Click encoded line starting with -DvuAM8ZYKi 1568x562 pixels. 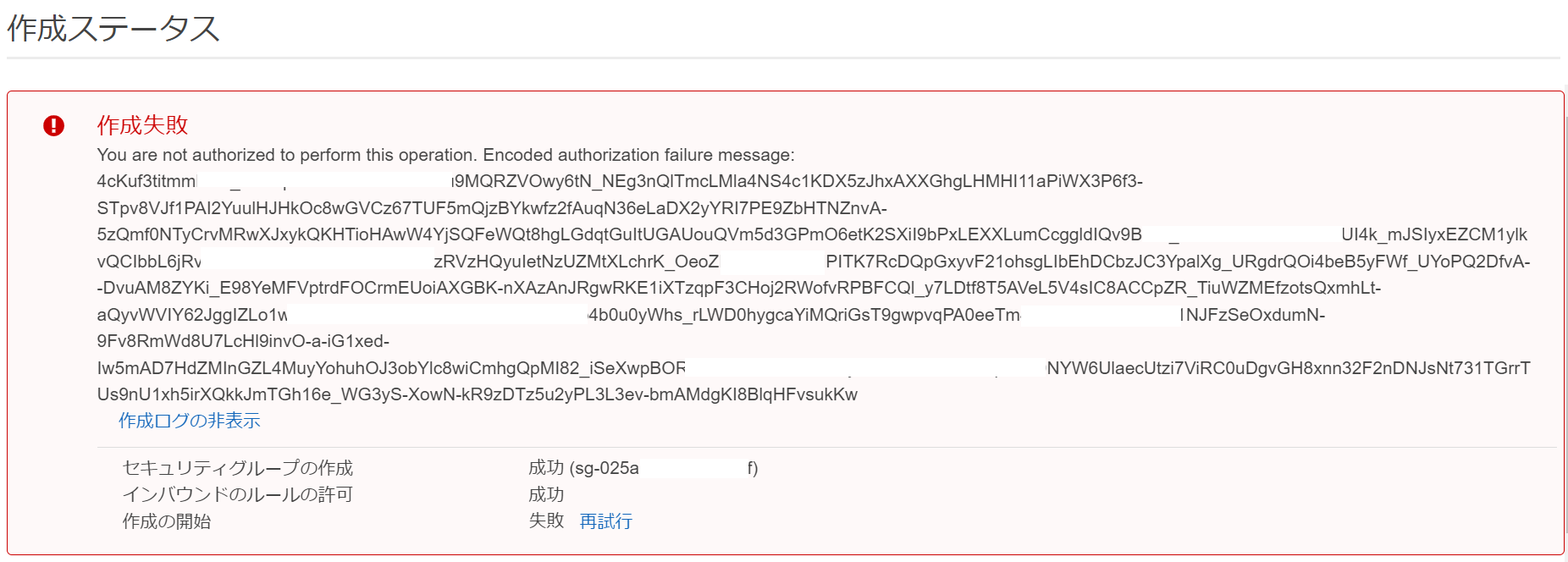[738, 288]
